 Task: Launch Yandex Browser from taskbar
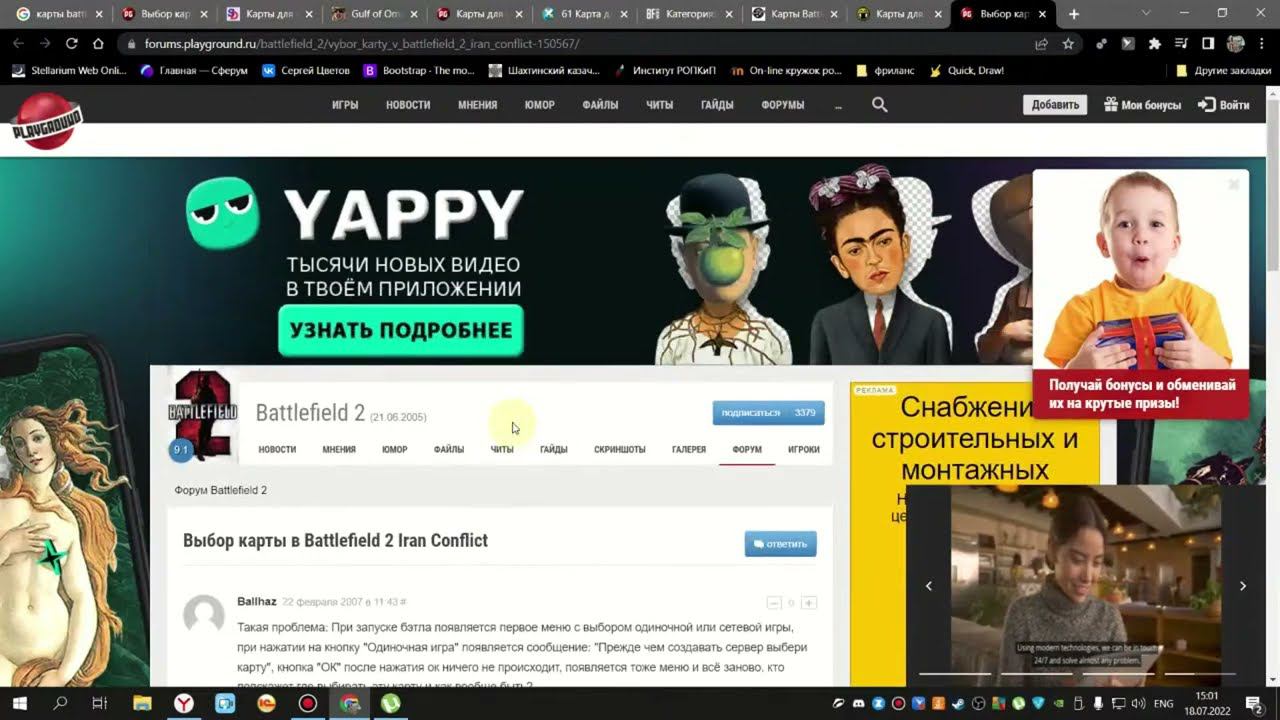tap(184, 704)
